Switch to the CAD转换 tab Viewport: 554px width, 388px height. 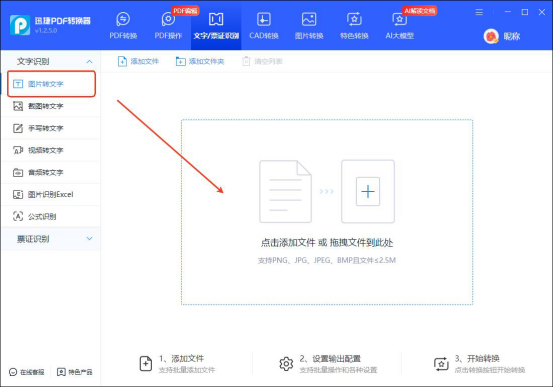264,25
